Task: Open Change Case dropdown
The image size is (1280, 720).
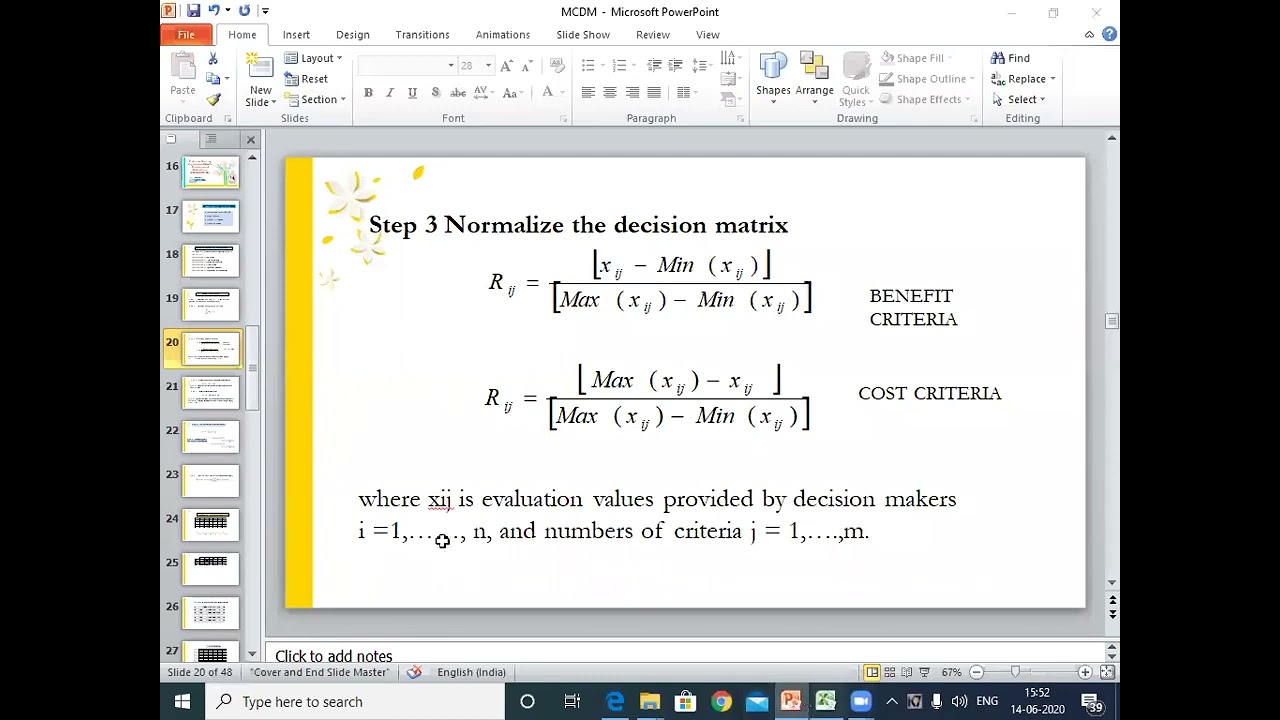Action: point(513,93)
